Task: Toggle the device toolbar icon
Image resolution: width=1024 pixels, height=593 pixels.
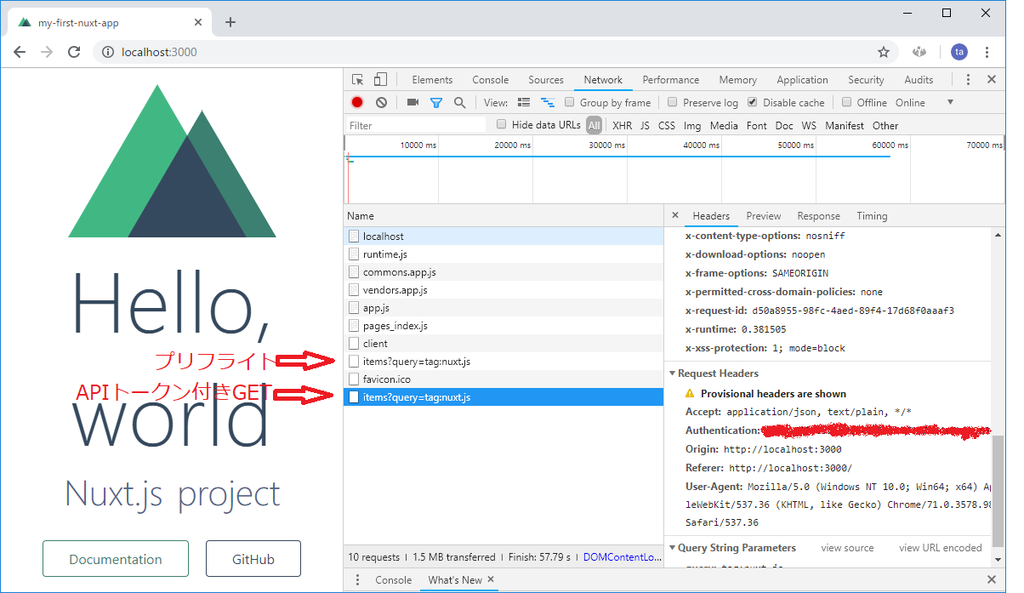Action: tap(380, 80)
